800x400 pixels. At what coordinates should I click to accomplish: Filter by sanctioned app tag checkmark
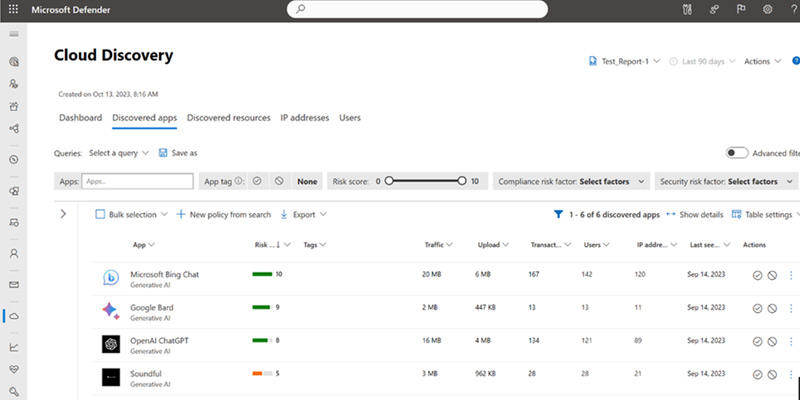[257, 181]
